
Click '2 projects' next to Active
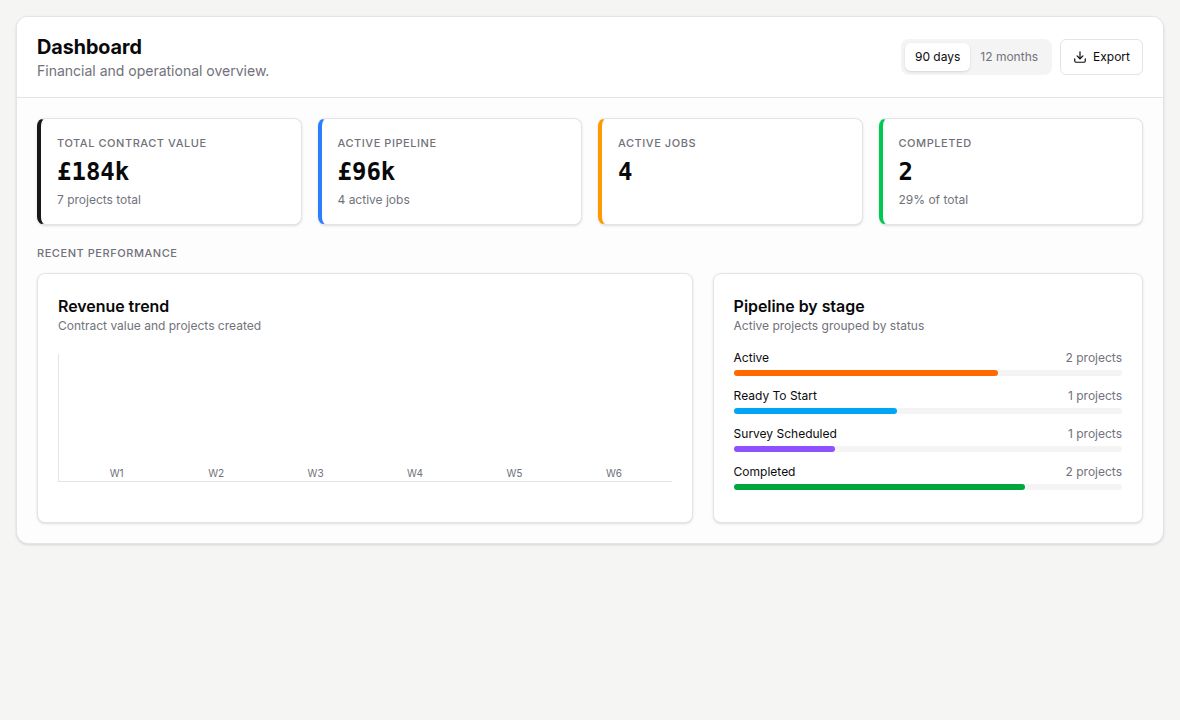click(1093, 358)
